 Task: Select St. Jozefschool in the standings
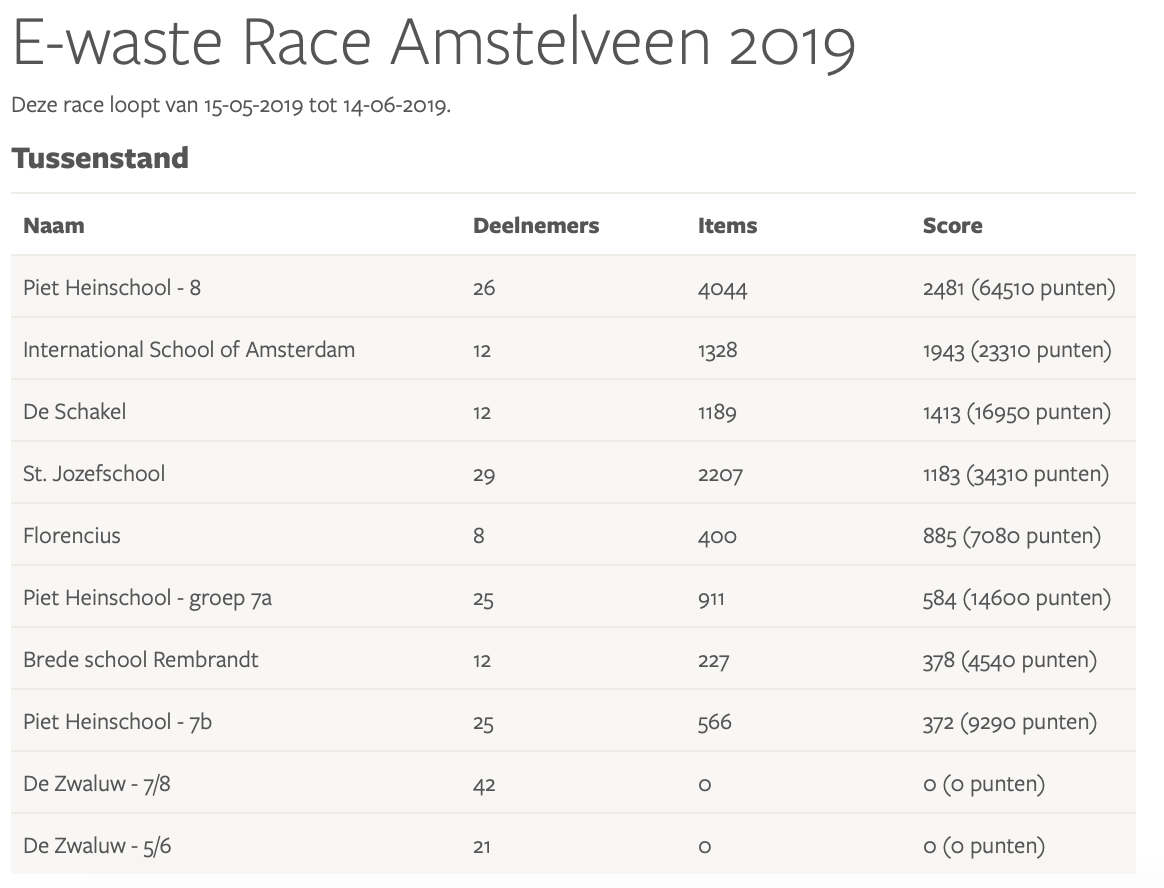(x=94, y=474)
